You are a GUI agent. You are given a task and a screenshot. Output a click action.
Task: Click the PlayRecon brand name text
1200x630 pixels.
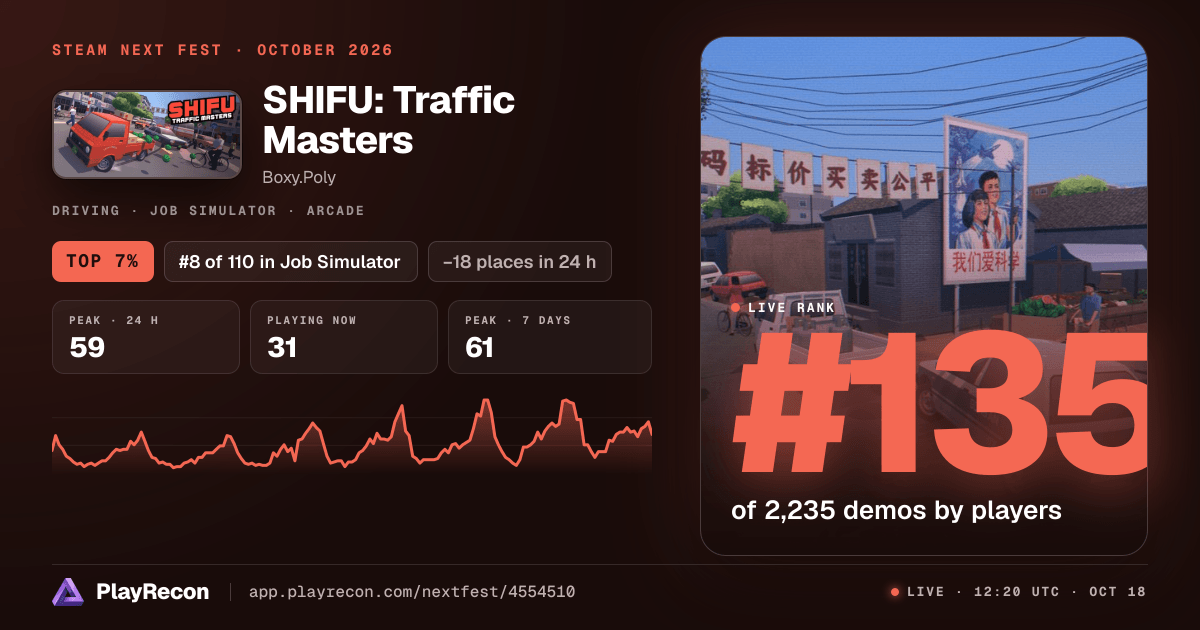coord(152,592)
